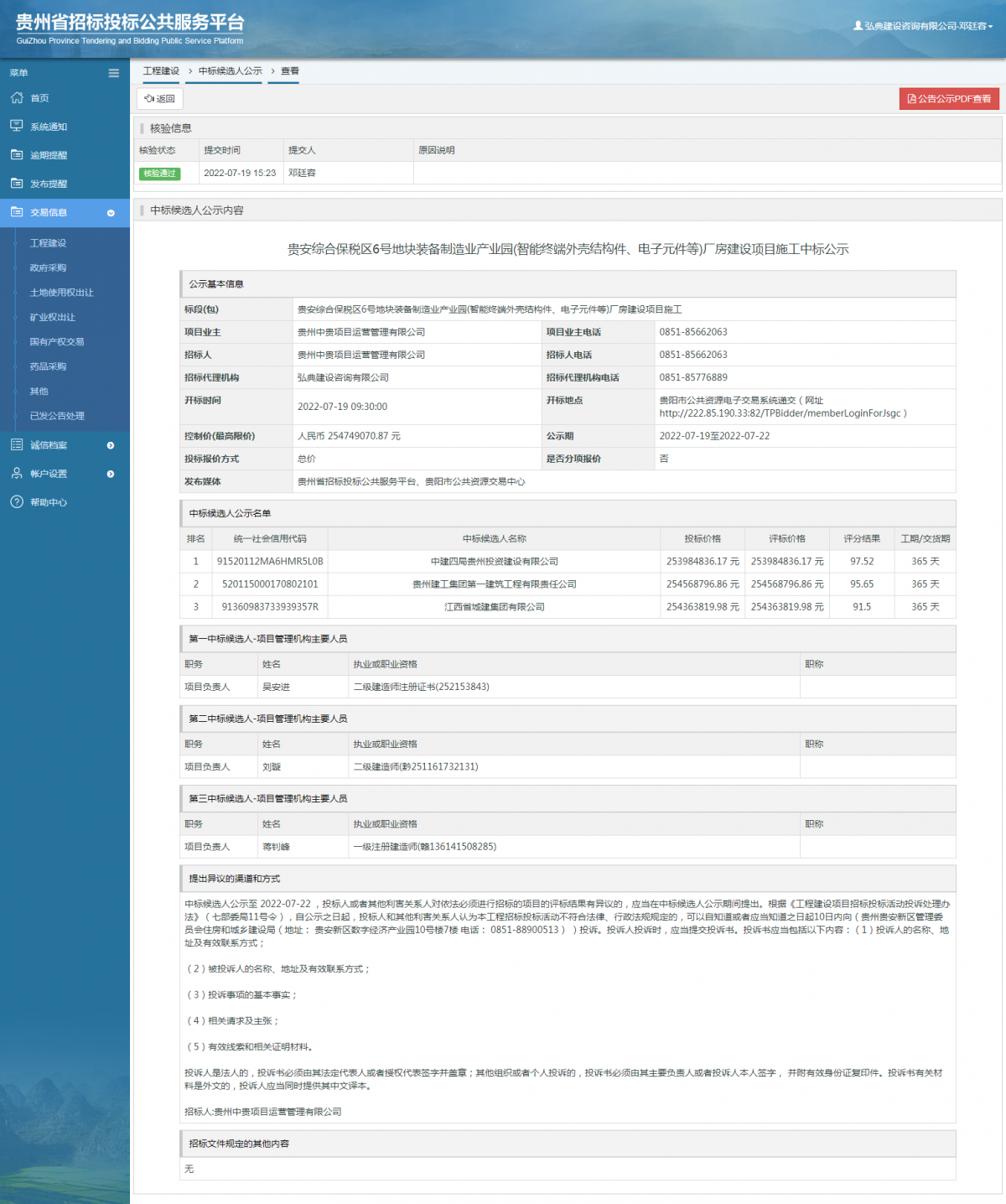Click candidate 江西省城建集团有限公司
The height and width of the screenshot is (1204, 1006).
[x=495, y=607]
